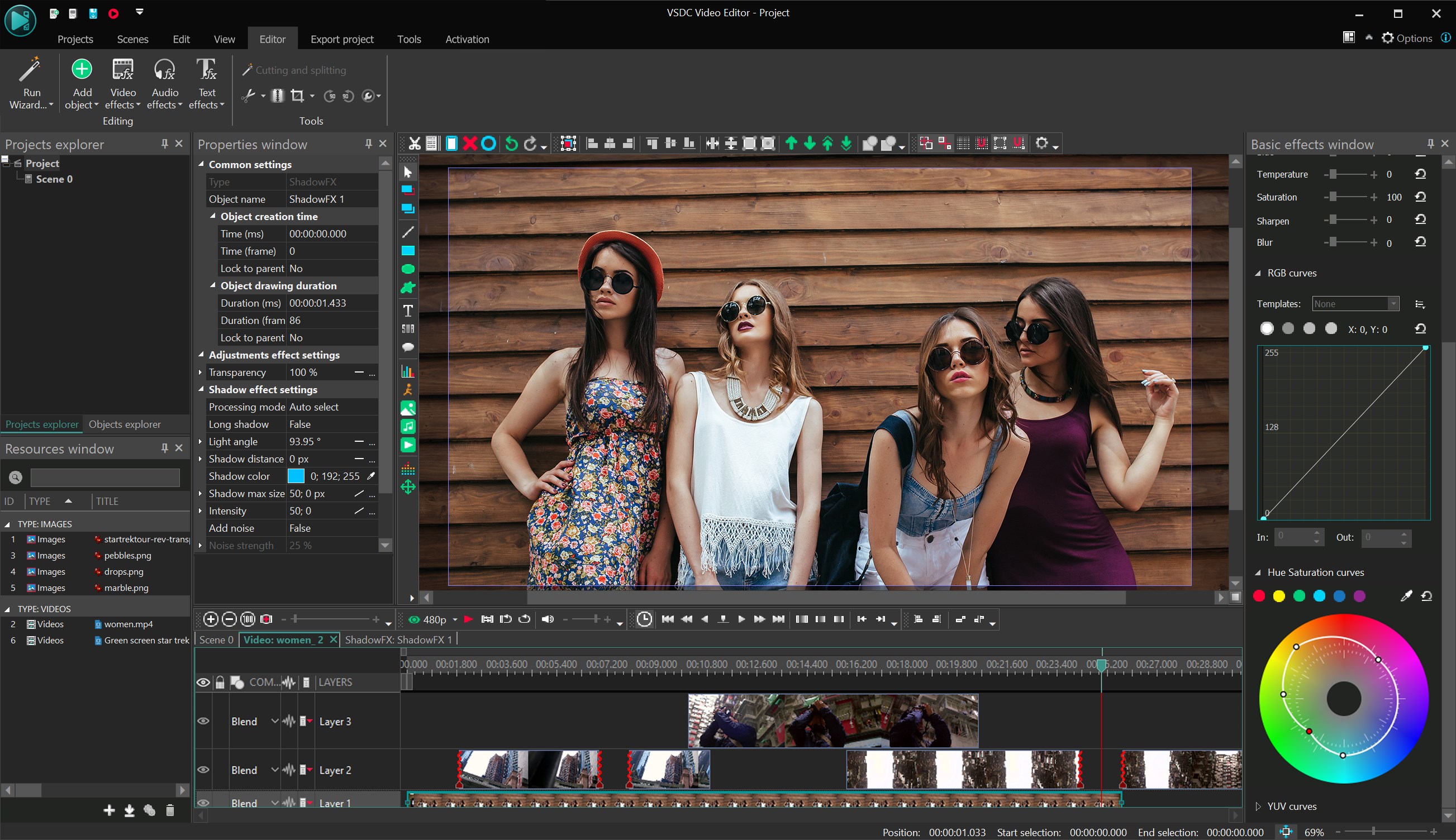Click the Add object green plus icon
Viewport: 1456px width, 840px height.
tap(82, 69)
